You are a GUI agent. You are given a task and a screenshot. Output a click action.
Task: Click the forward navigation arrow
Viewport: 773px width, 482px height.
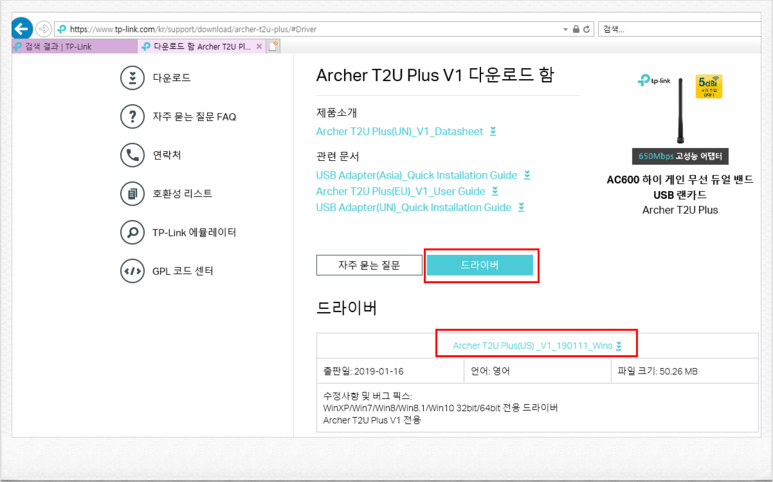pyautogui.click(x=43, y=29)
